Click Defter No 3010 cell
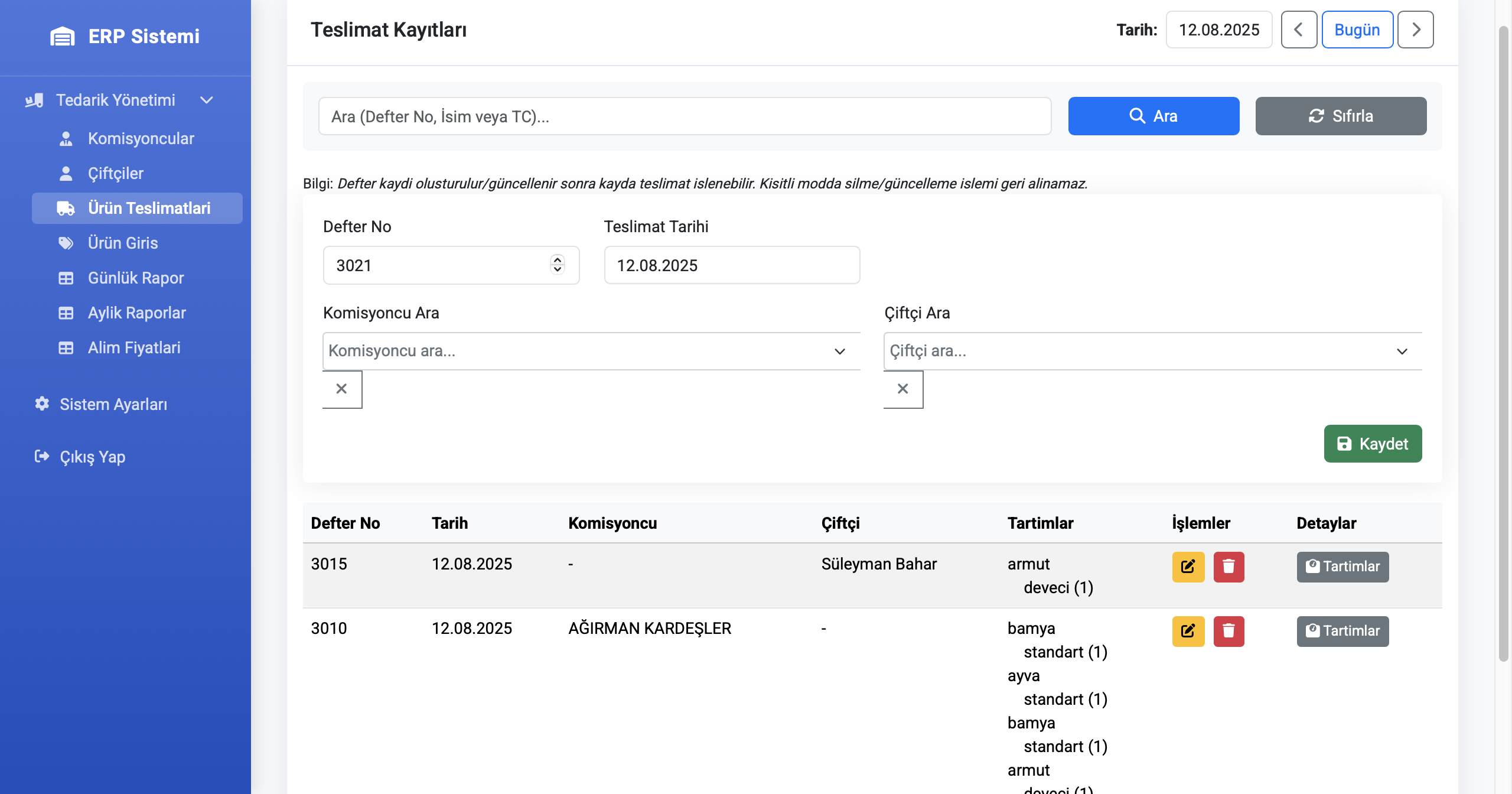The width and height of the screenshot is (1512, 794). click(x=329, y=628)
